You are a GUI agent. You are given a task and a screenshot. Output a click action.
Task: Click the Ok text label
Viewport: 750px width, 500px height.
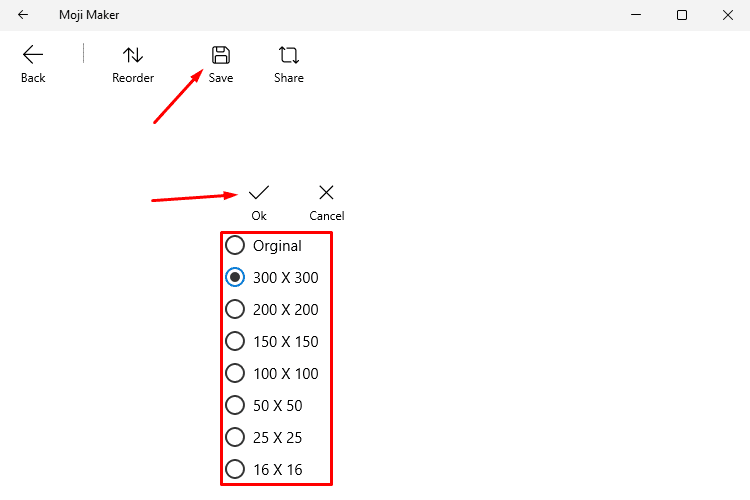259,216
